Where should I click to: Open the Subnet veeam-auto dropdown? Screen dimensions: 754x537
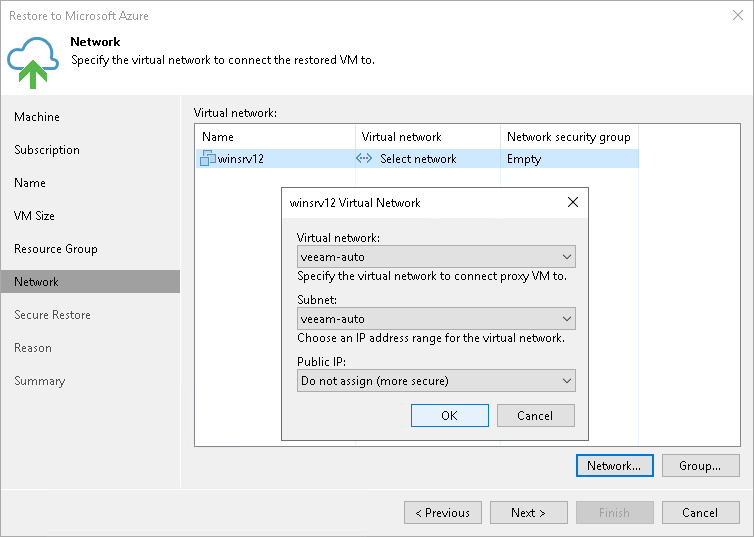click(x=436, y=319)
